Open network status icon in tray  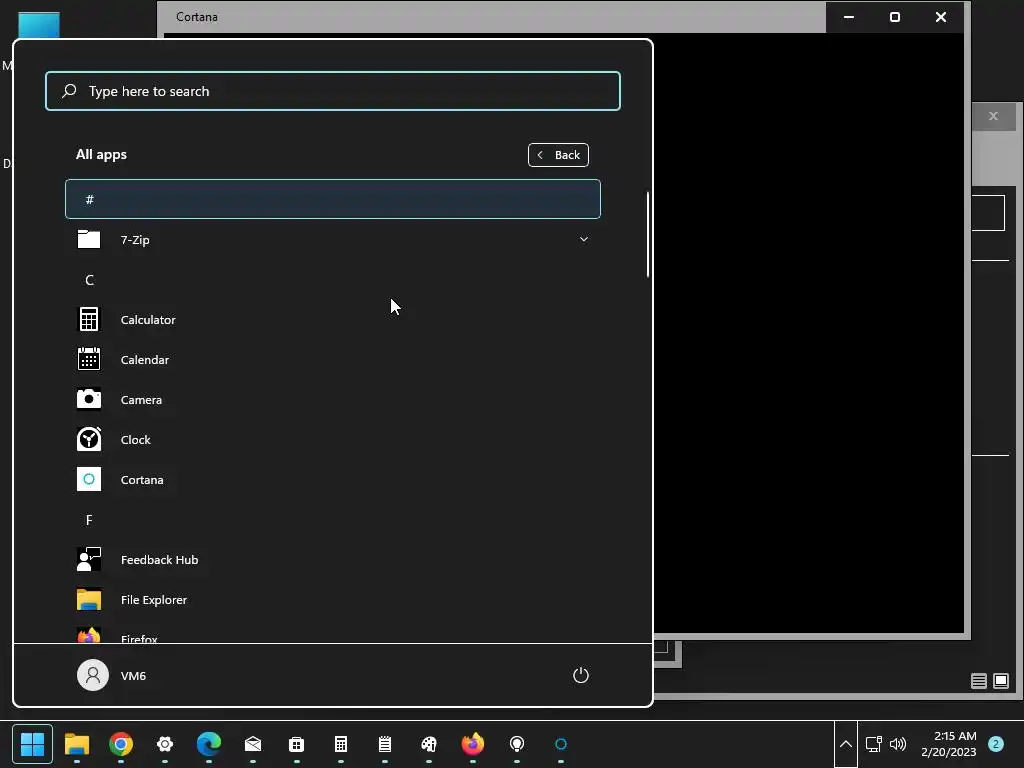click(x=873, y=744)
